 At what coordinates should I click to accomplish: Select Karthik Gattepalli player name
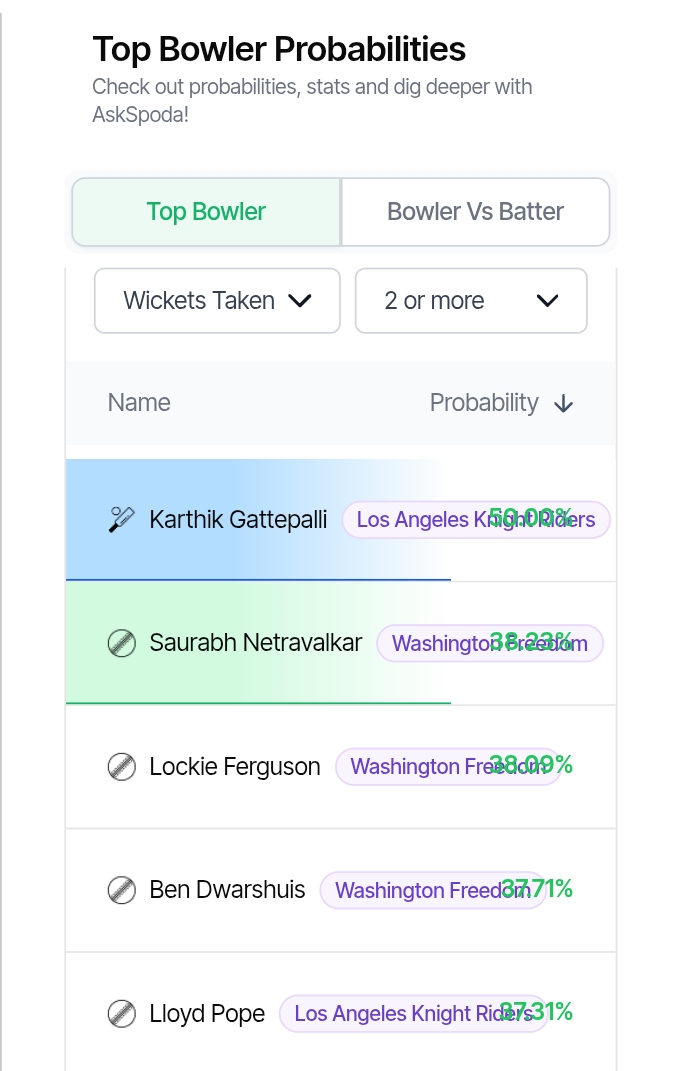(x=238, y=519)
